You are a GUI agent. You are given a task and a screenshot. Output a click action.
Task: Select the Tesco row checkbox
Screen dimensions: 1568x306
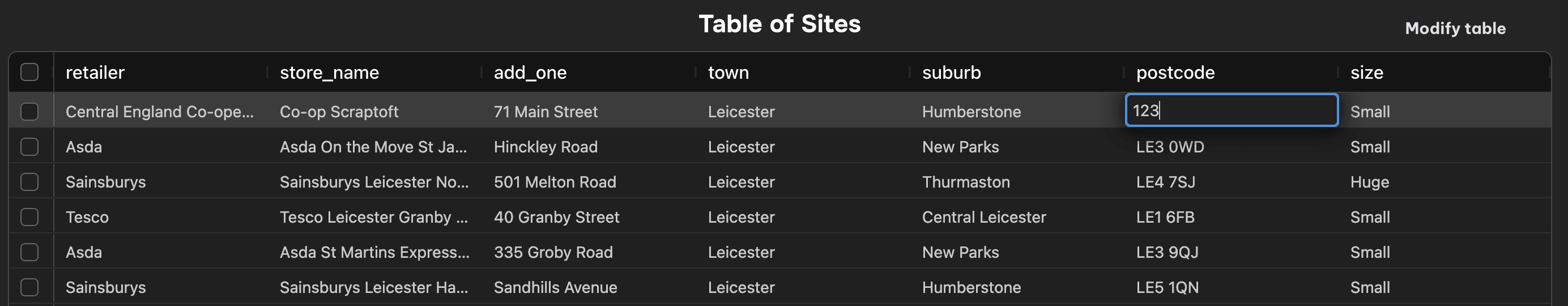[x=29, y=217]
